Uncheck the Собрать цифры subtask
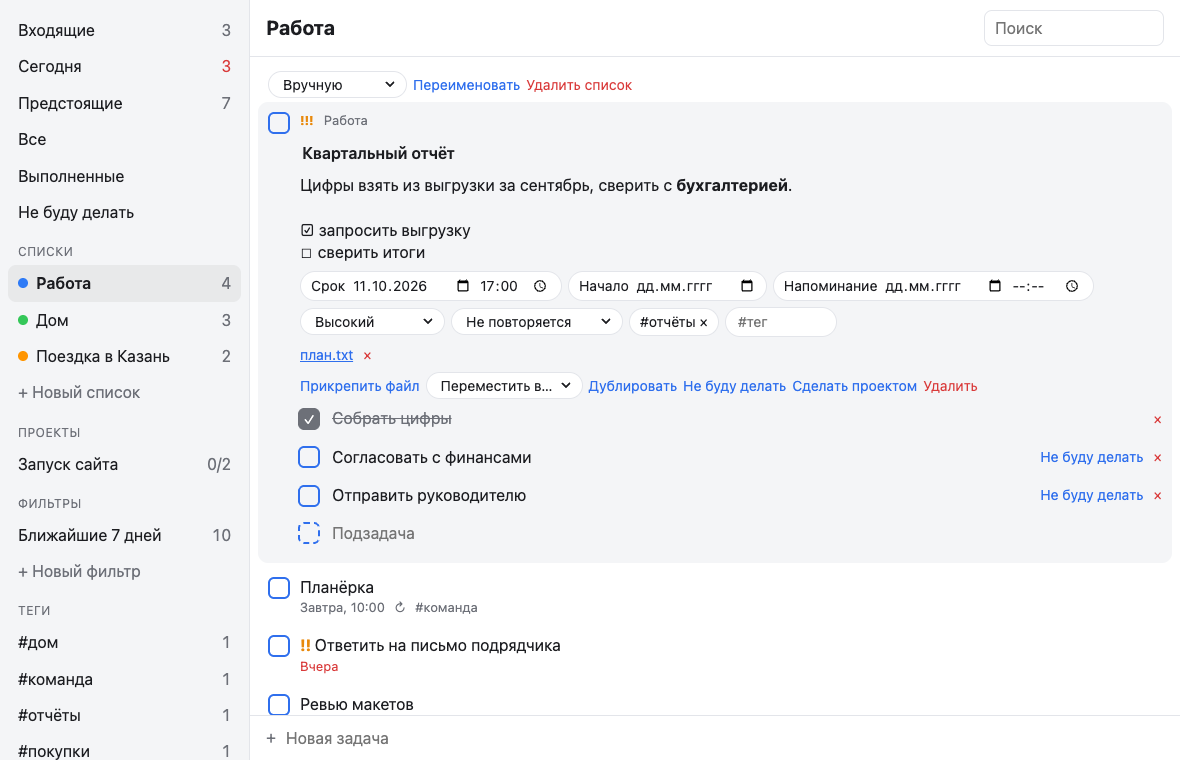This screenshot has width=1180, height=760. point(309,419)
